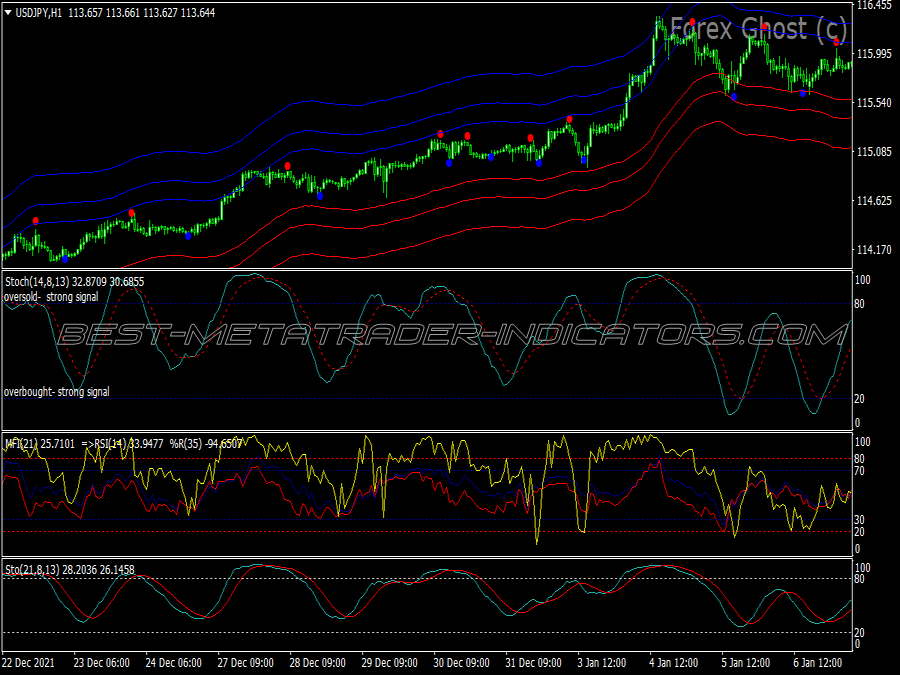Click the 31 Dec 09:00 time axis label

(x=533, y=663)
